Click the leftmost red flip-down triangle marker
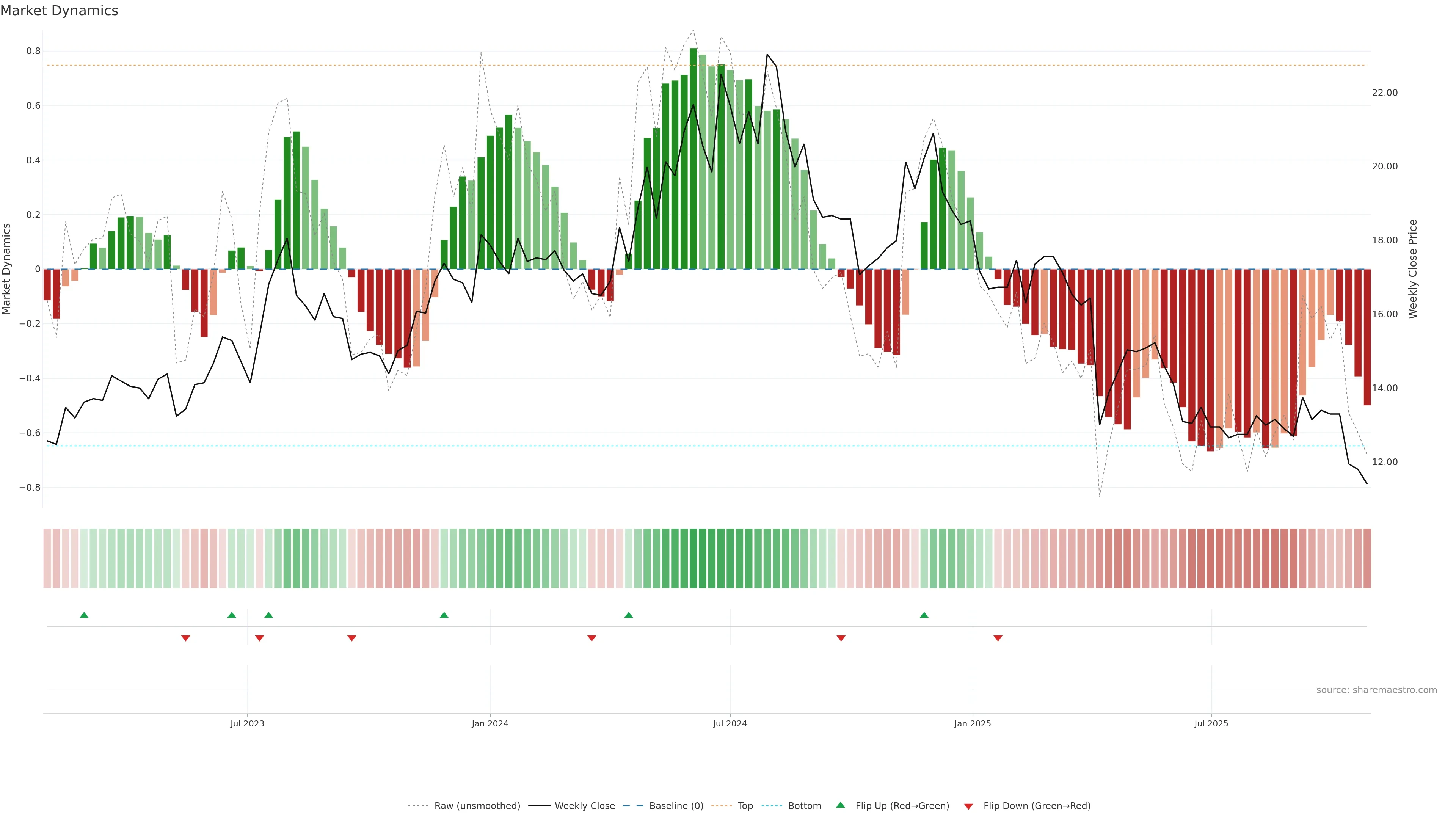1456x819 pixels. [x=185, y=638]
